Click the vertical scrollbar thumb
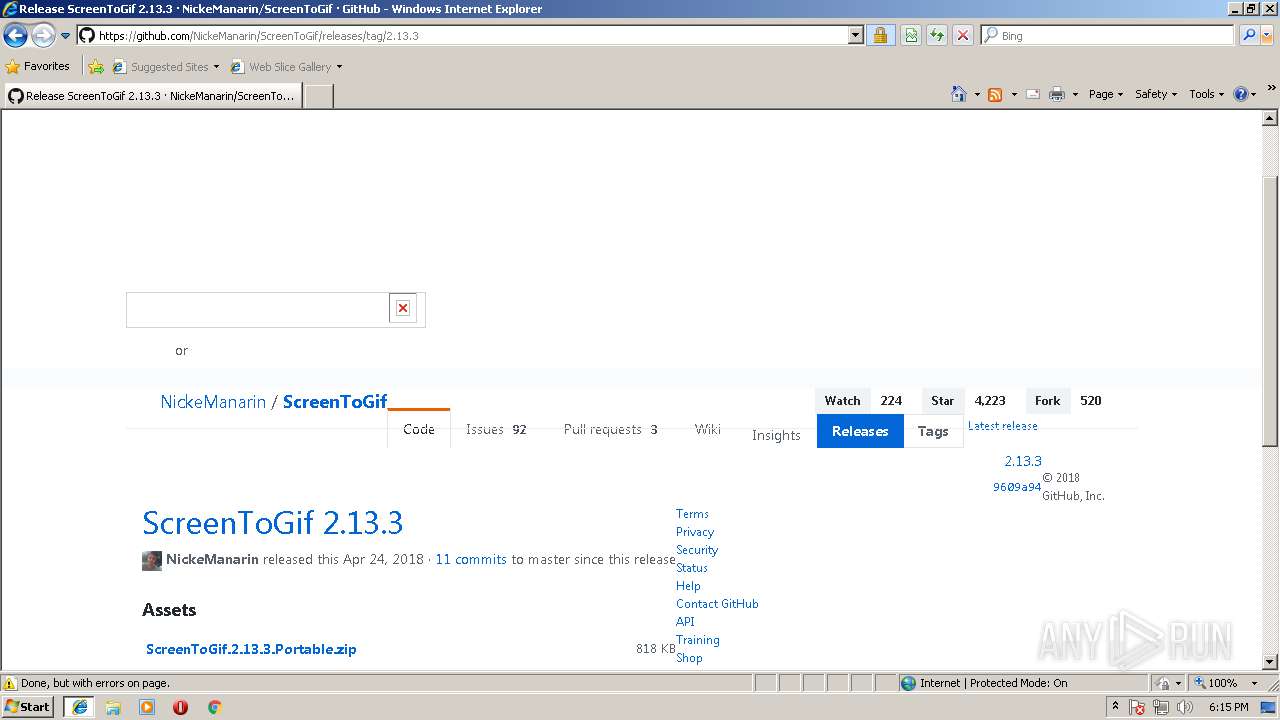1280x720 pixels. coord(1270,310)
